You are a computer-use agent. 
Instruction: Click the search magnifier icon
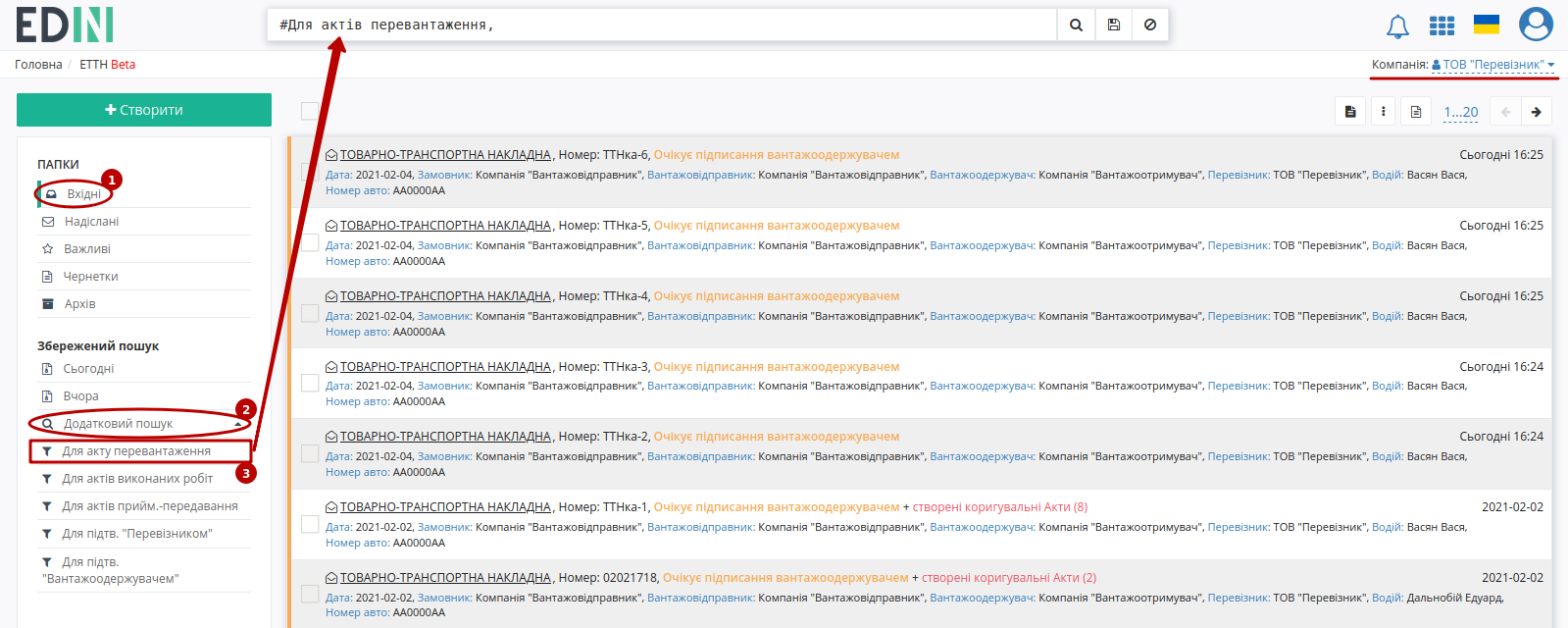tap(1076, 25)
